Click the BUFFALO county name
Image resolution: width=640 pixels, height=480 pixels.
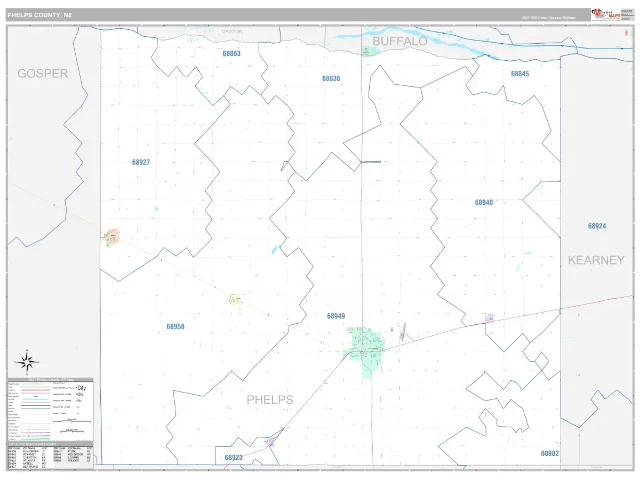400,41
